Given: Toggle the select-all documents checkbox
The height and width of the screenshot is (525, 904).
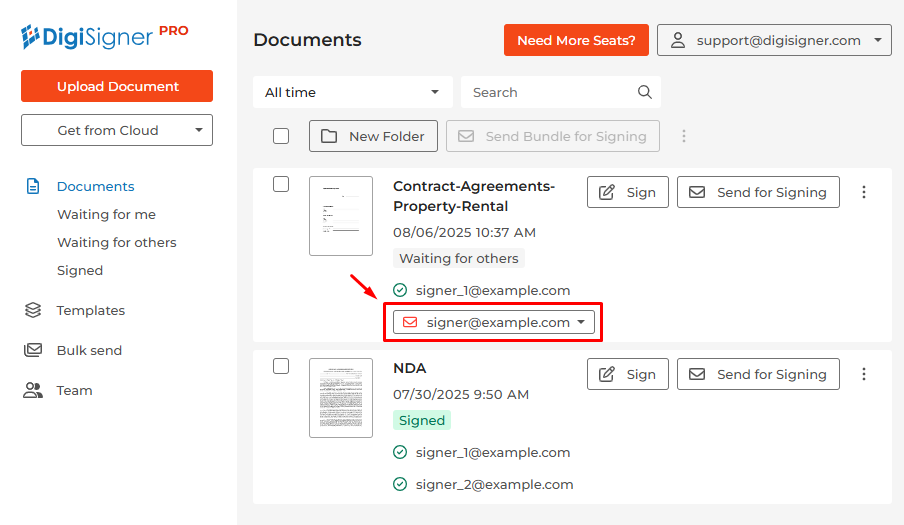Looking at the screenshot, I should click(x=281, y=136).
